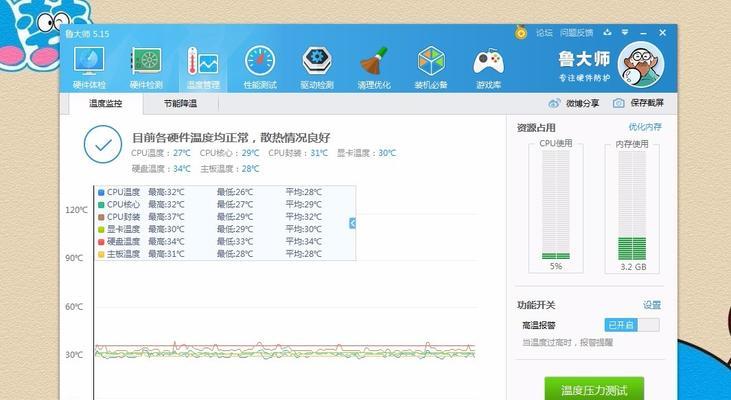Click the 3.2 GB memory value
This screenshot has width=731, height=400.
(633, 267)
